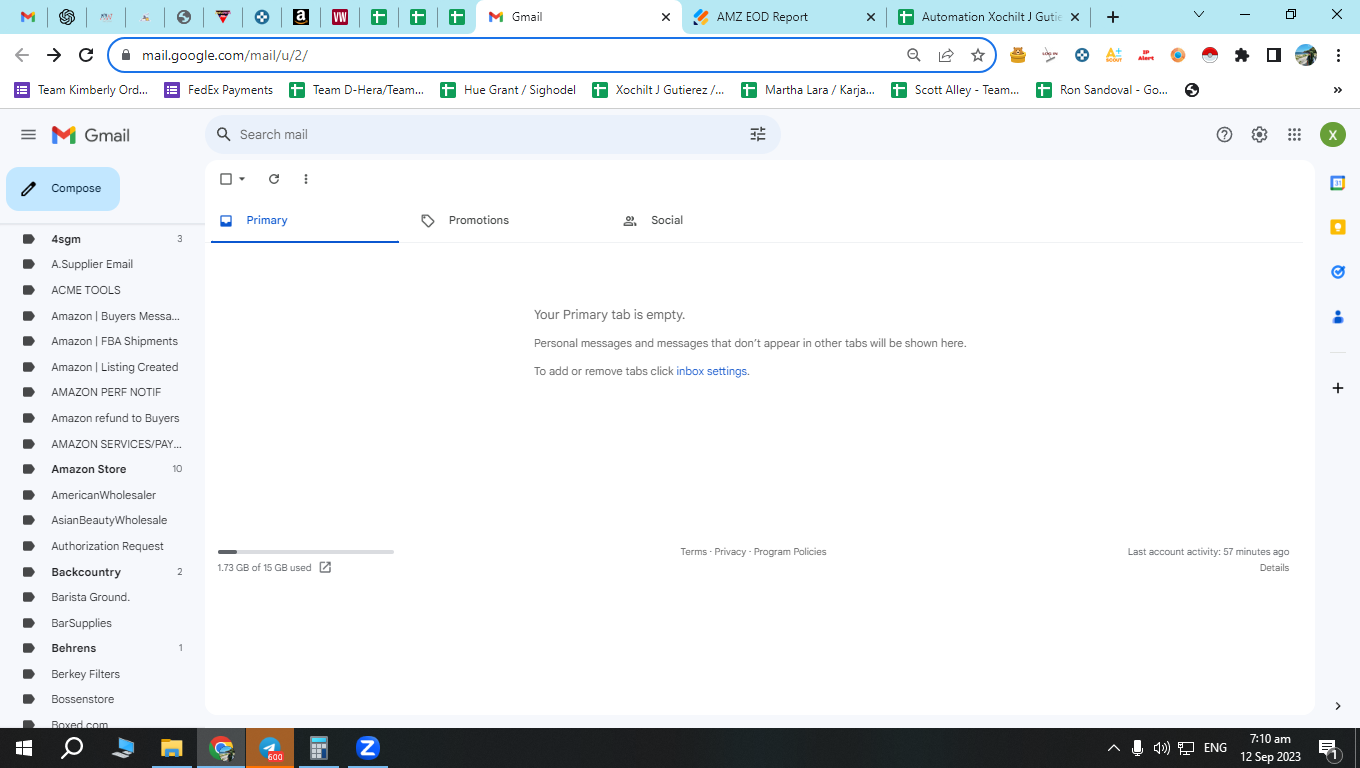Open Scott Alley bookmark

pyautogui.click(x=955, y=90)
